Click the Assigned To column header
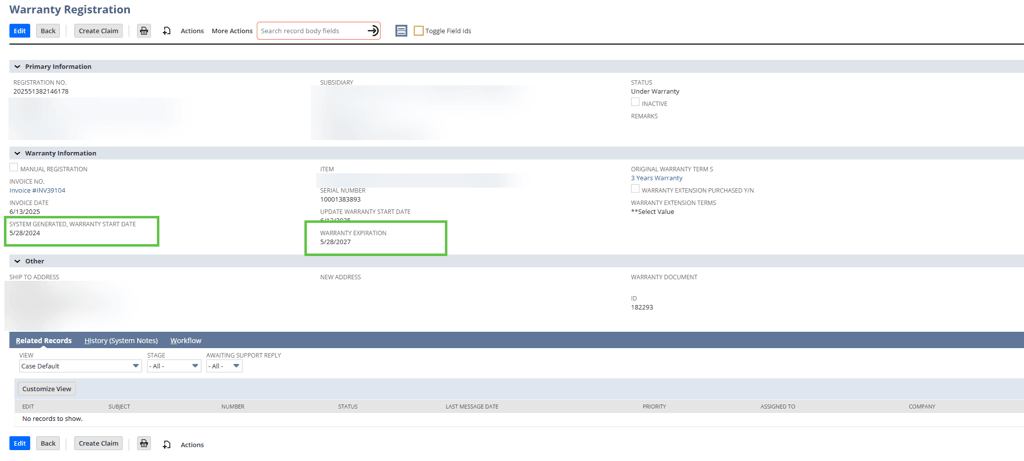 click(777, 406)
